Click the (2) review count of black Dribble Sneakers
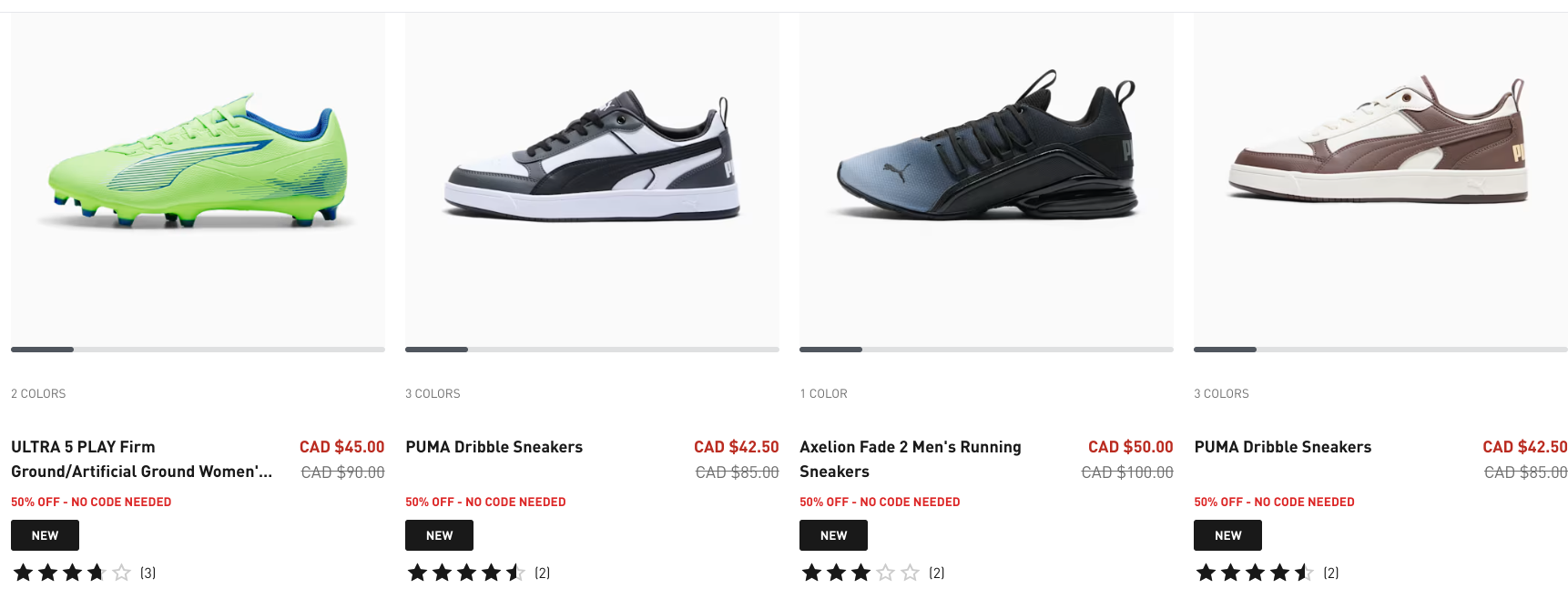The width and height of the screenshot is (1568, 609). (542, 573)
